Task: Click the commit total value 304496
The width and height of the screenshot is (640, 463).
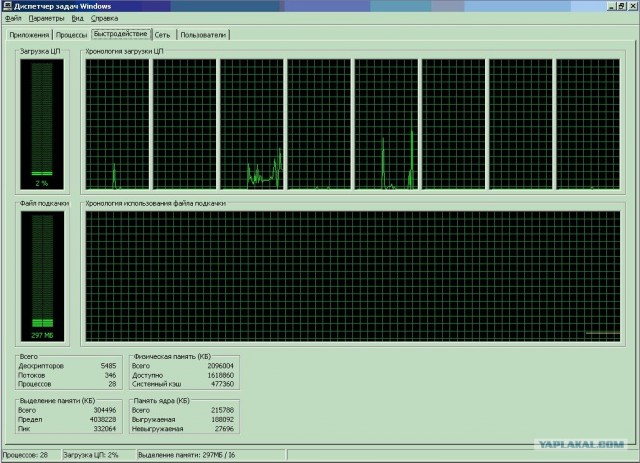Action: click(x=104, y=410)
